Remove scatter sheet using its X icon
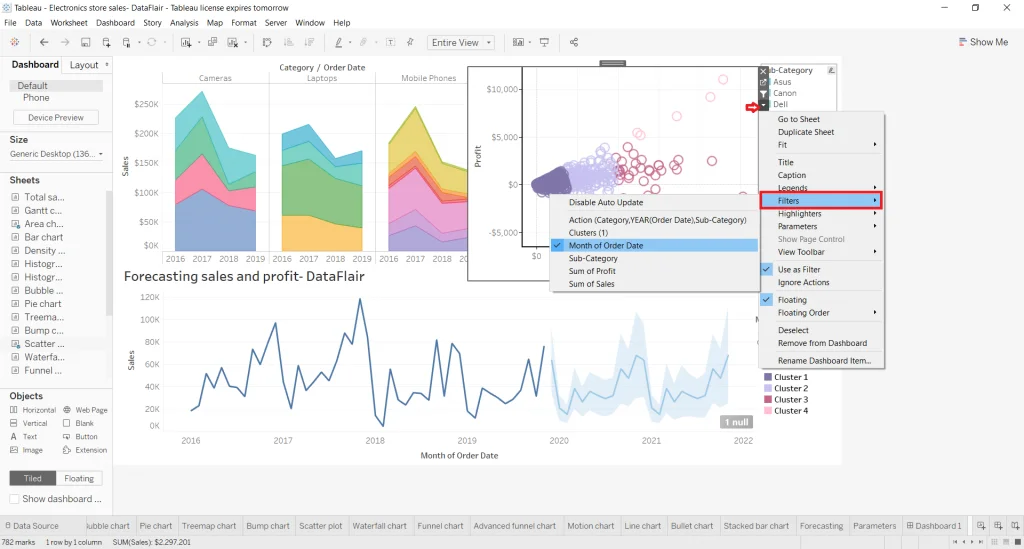The image size is (1024, 549). [763, 71]
